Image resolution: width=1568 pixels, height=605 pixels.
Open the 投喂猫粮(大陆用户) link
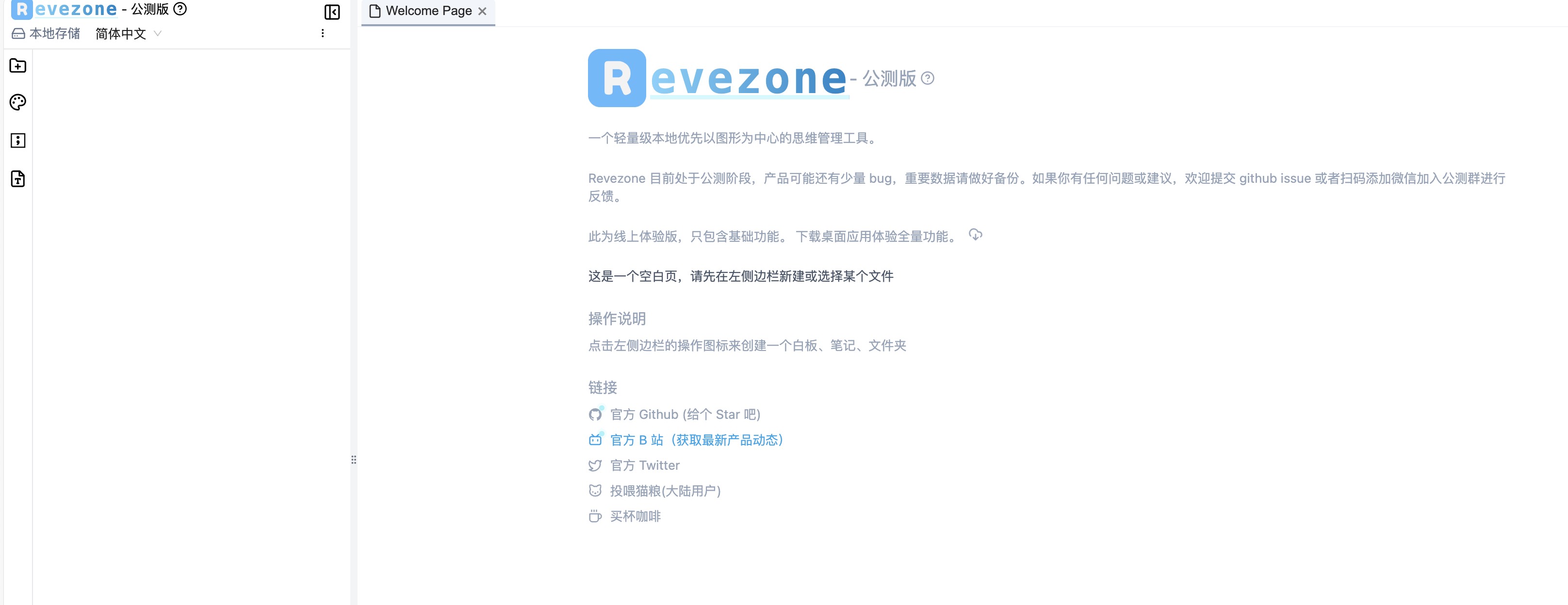tap(665, 491)
